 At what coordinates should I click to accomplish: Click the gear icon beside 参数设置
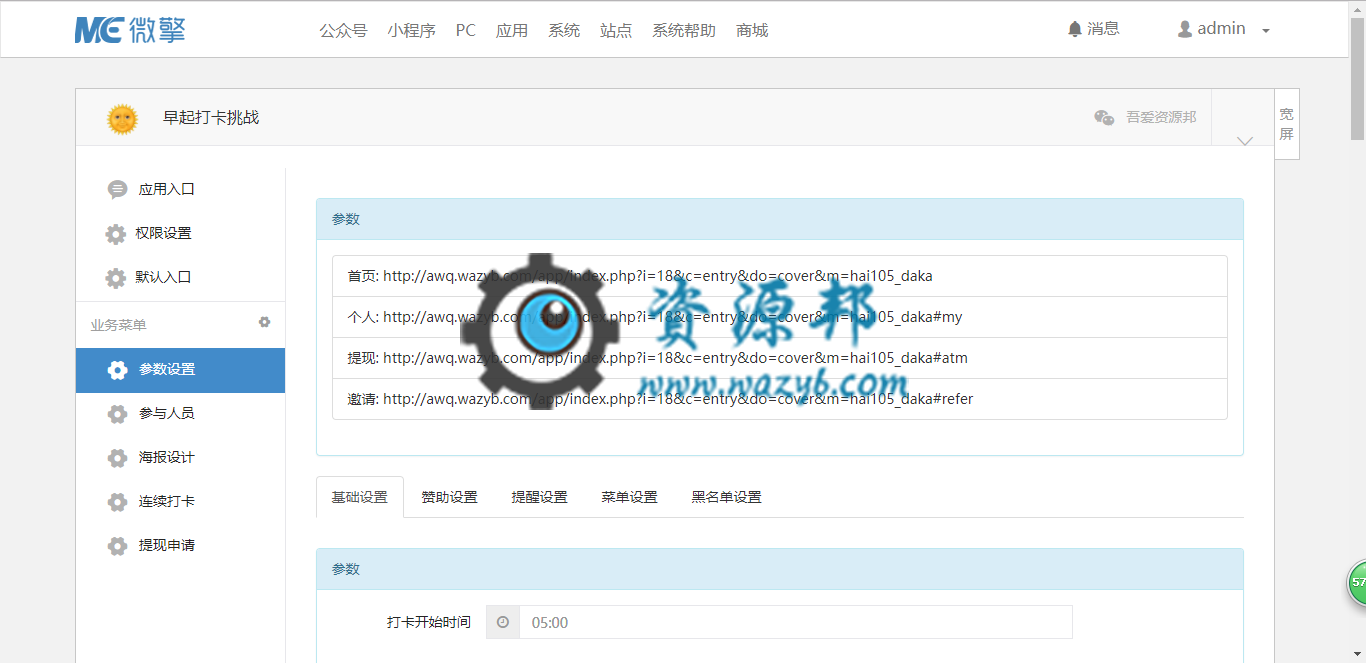tap(117, 370)
